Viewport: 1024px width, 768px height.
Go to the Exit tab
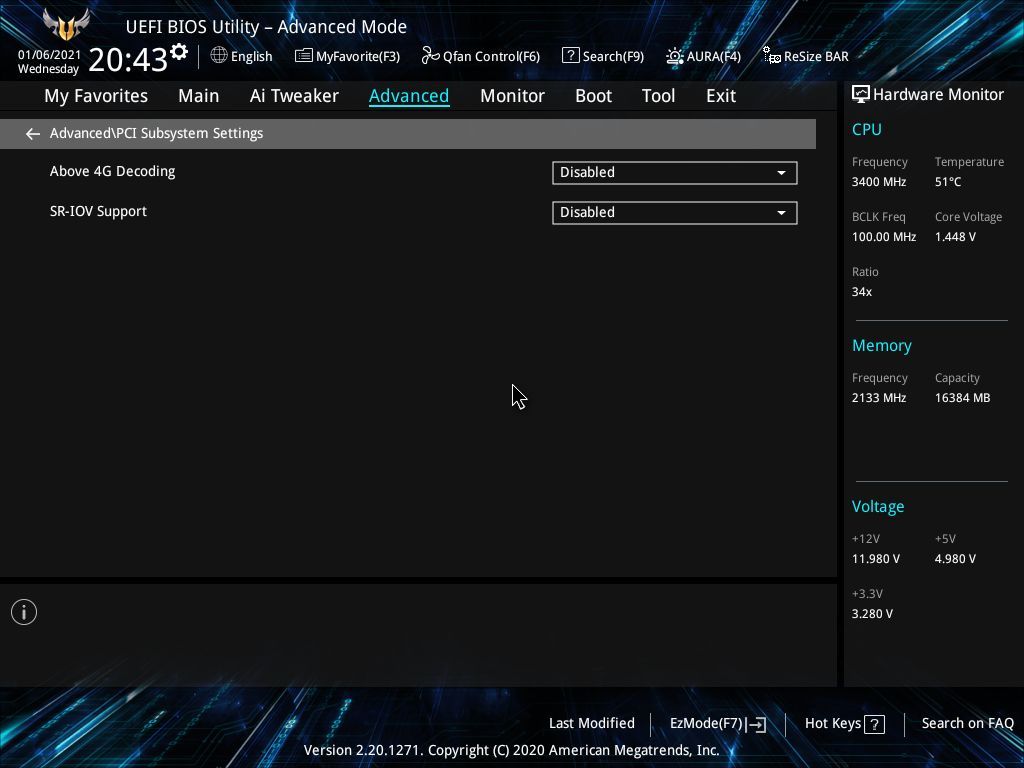[721, 96]
